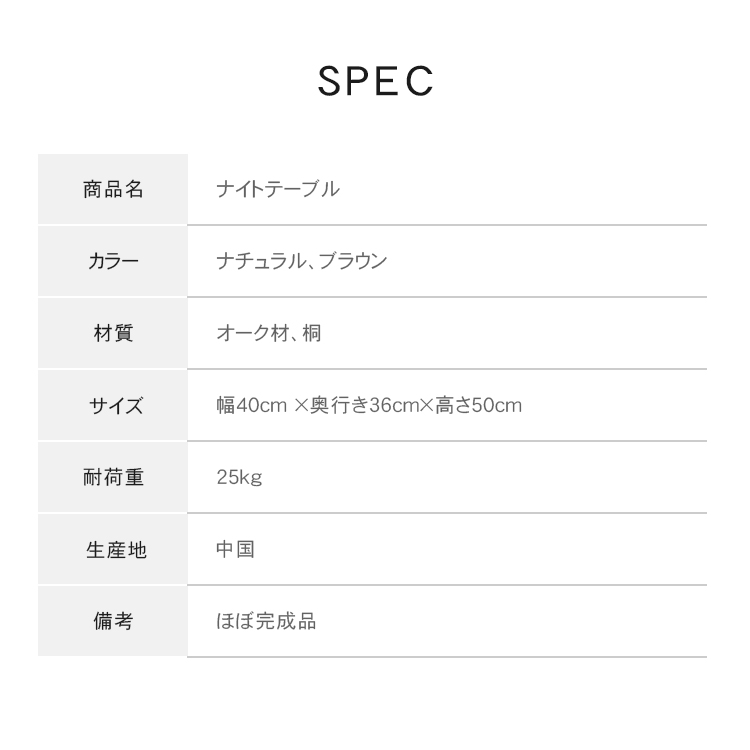Click the SPEC heading
This screenshot has width=750, height=750.
[375, 82]
